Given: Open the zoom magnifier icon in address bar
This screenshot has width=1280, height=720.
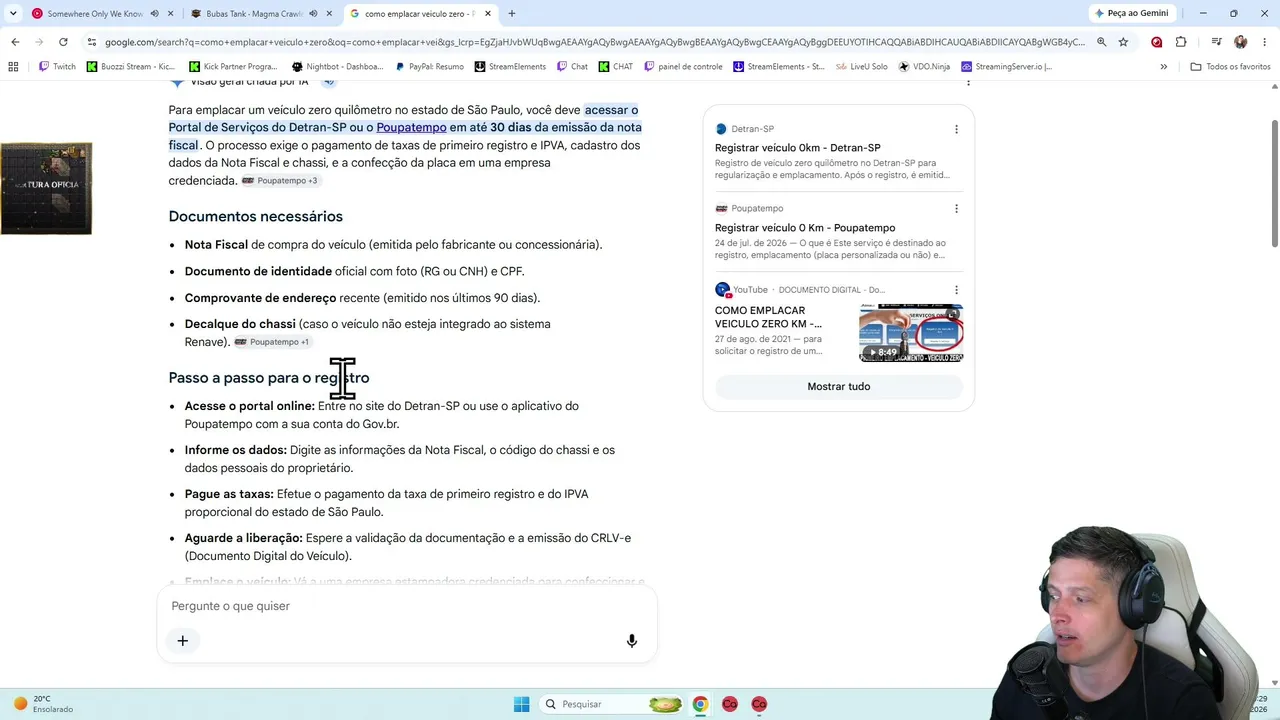Looking at the screenshot, I should [1101, 42].
